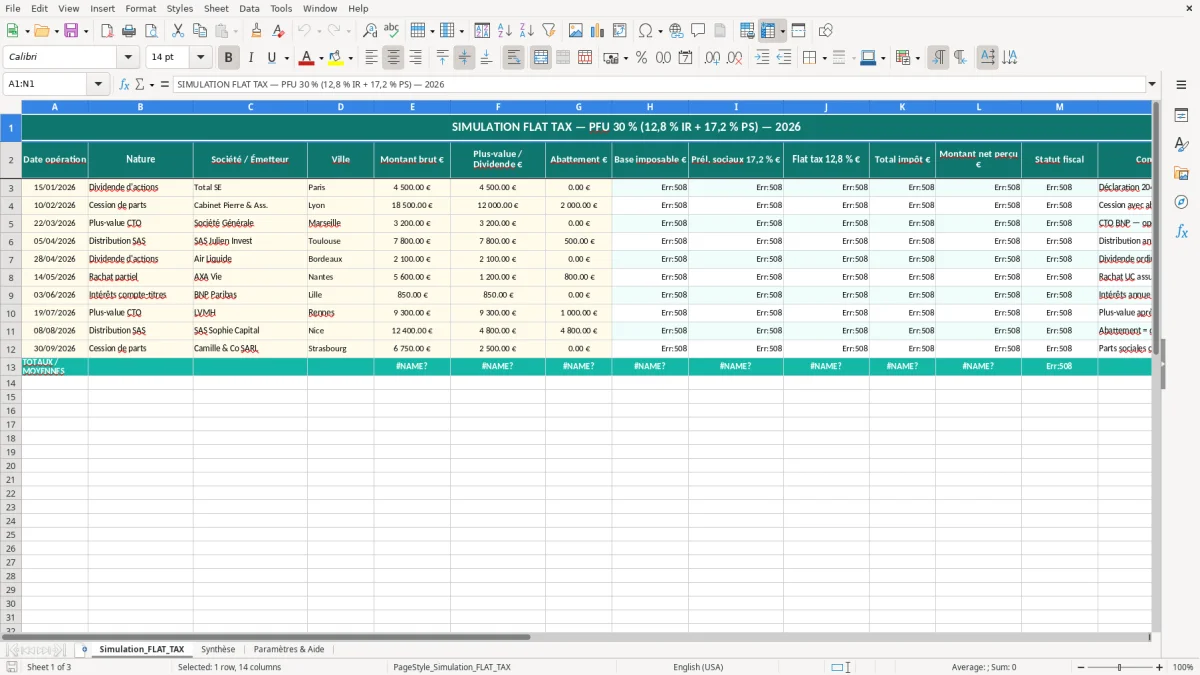Click the Function Wizard fx icon

[125, 85]
